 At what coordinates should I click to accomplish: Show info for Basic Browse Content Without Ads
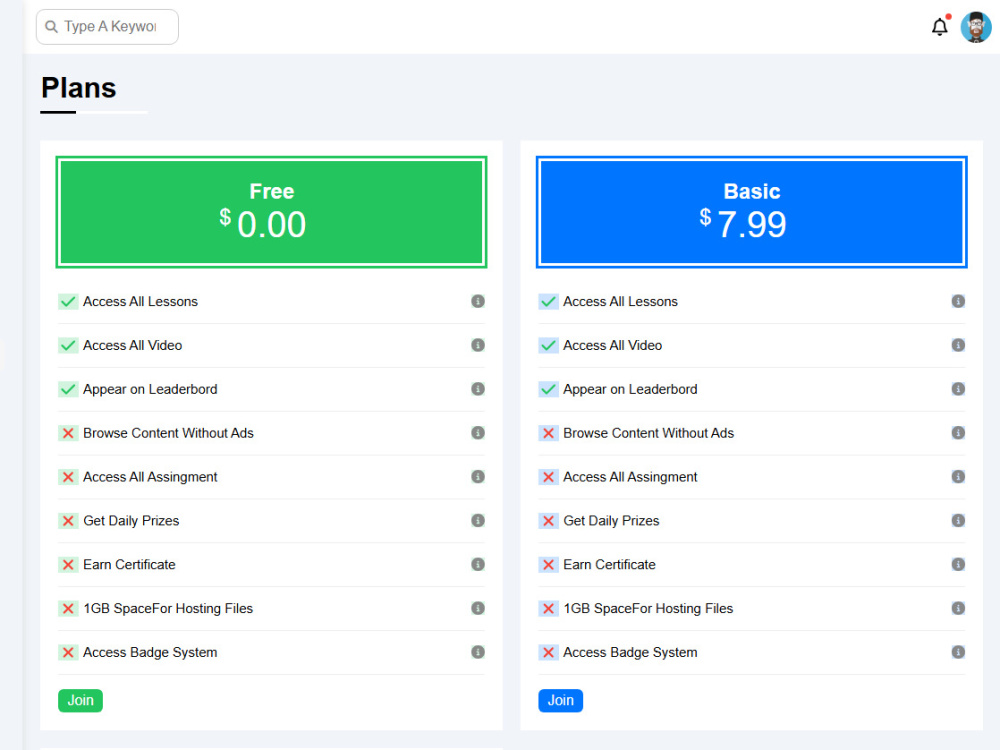pyautogui.click(x=958, y=433)
